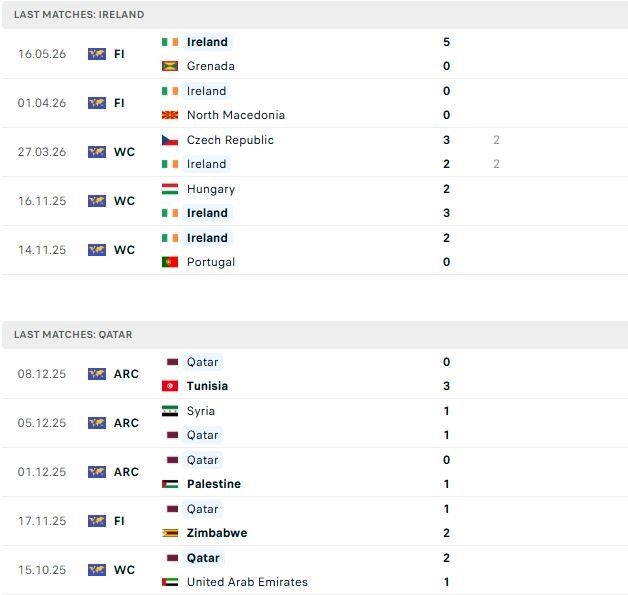The width and height of the screenshot is (628, 595).
Task: Click the Czech Republic flag icon
Action: [170, 140]
